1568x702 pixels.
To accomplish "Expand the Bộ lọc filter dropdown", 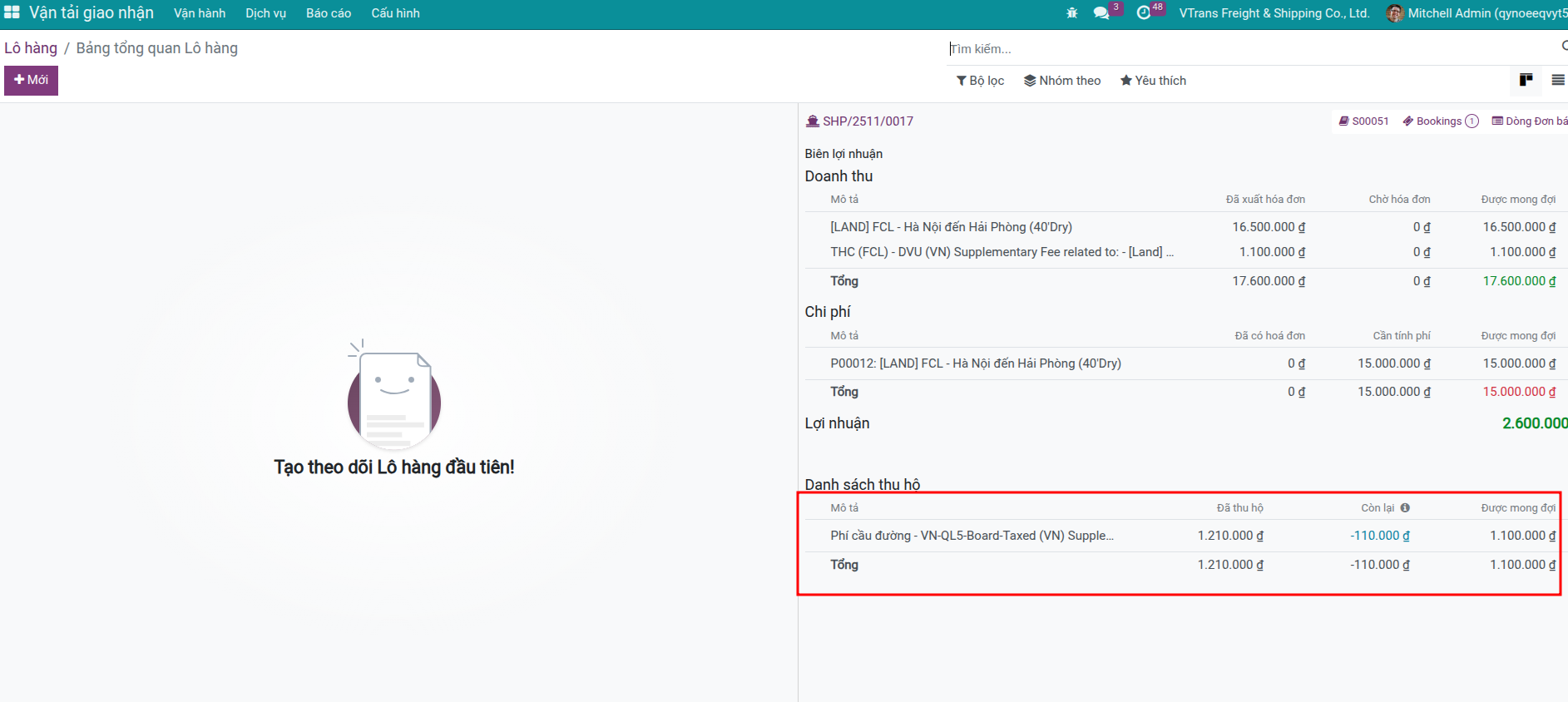I will [x=980, y=81].
